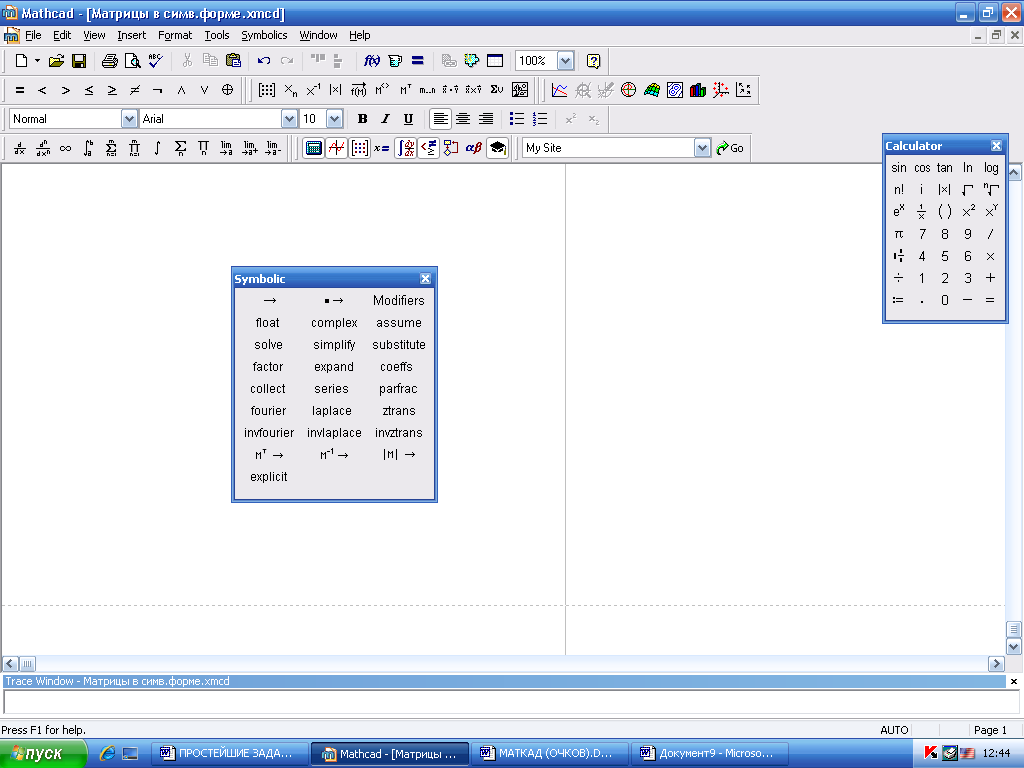Open the Resource Center help icon
The width and height of the screenshot is (1024, 768).
pyautogui.click(x=593, y=61)
